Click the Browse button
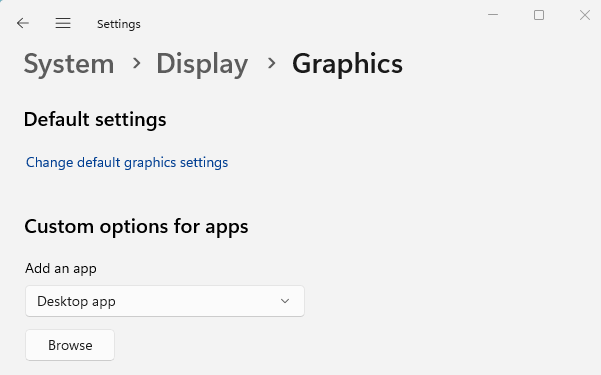This screenshot has width=601, height=375. [x=70, y=345]
